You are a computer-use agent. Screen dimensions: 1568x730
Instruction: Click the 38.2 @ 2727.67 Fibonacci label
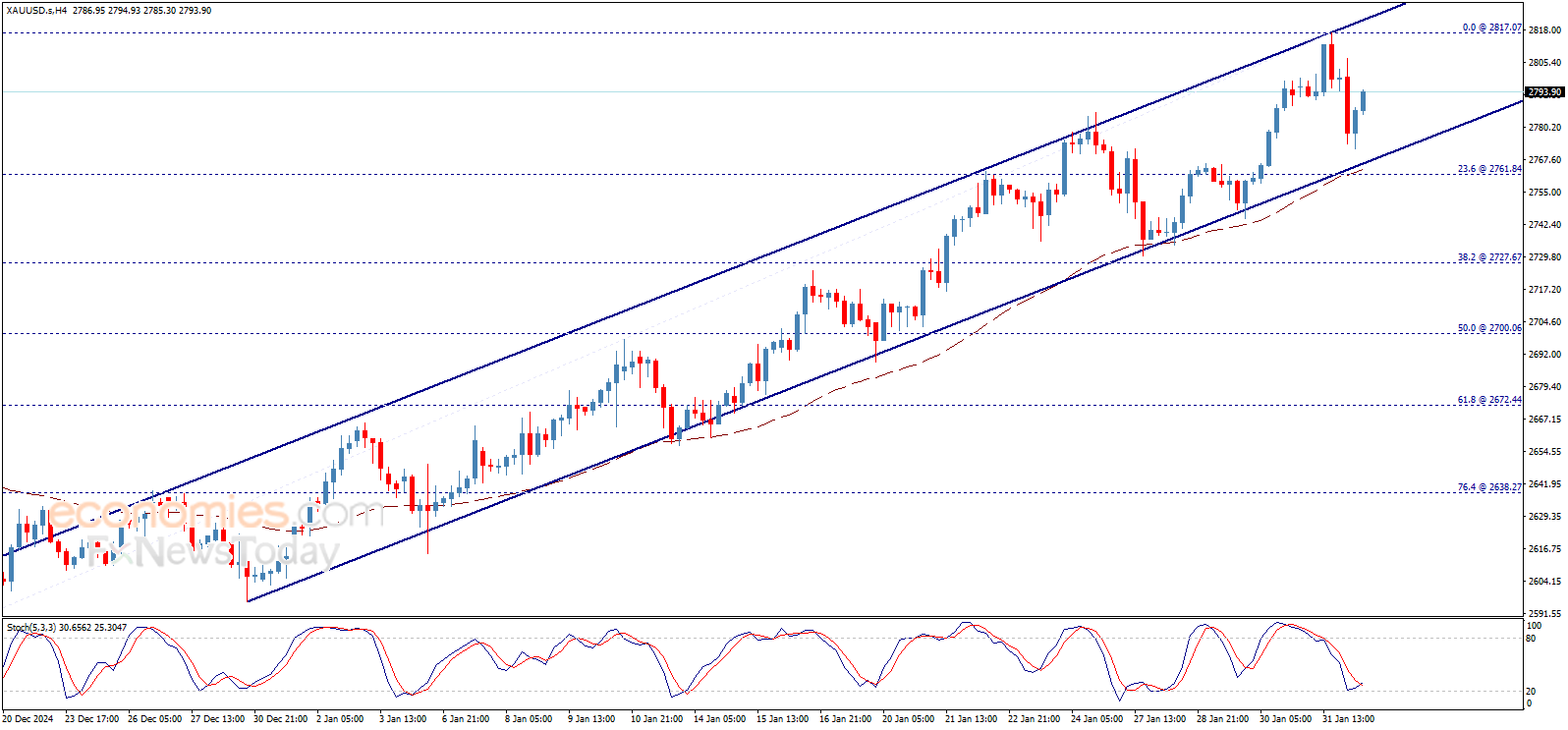pyautogui.click(x=1489, y=257)
